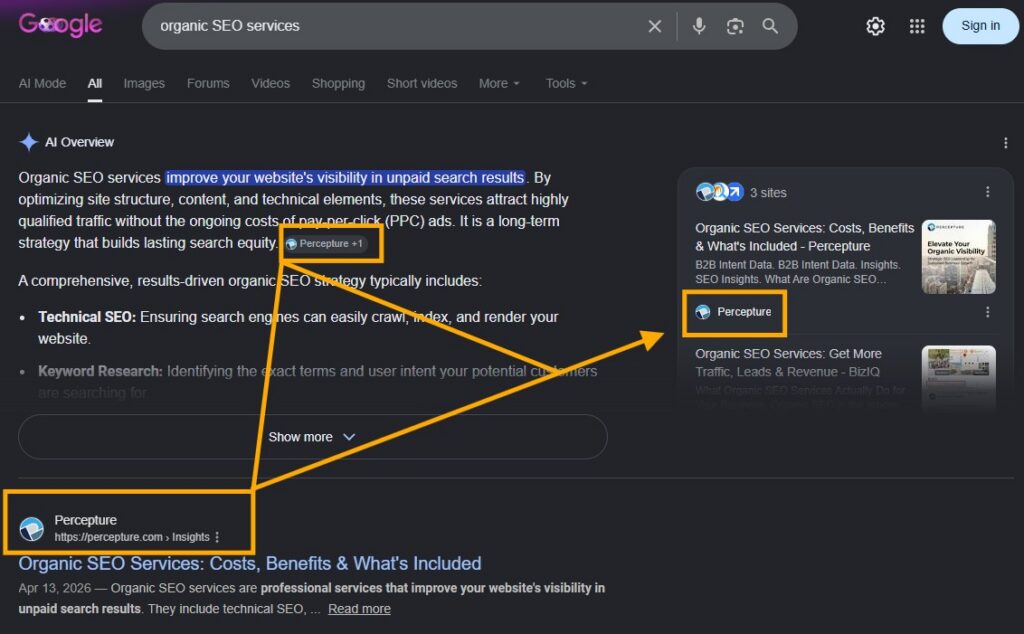Open three-dot menu next to Insights breadcrumb

coord(217,537)
